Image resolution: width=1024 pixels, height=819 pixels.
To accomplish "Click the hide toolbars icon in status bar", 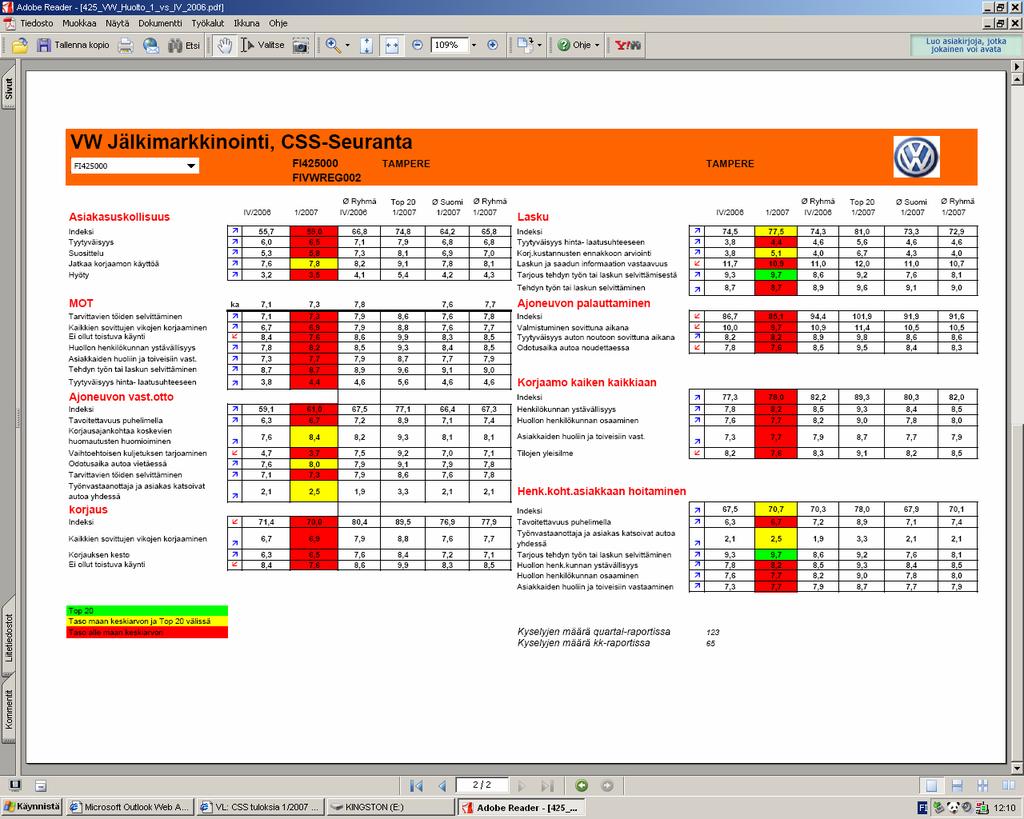I will point(40,786).
